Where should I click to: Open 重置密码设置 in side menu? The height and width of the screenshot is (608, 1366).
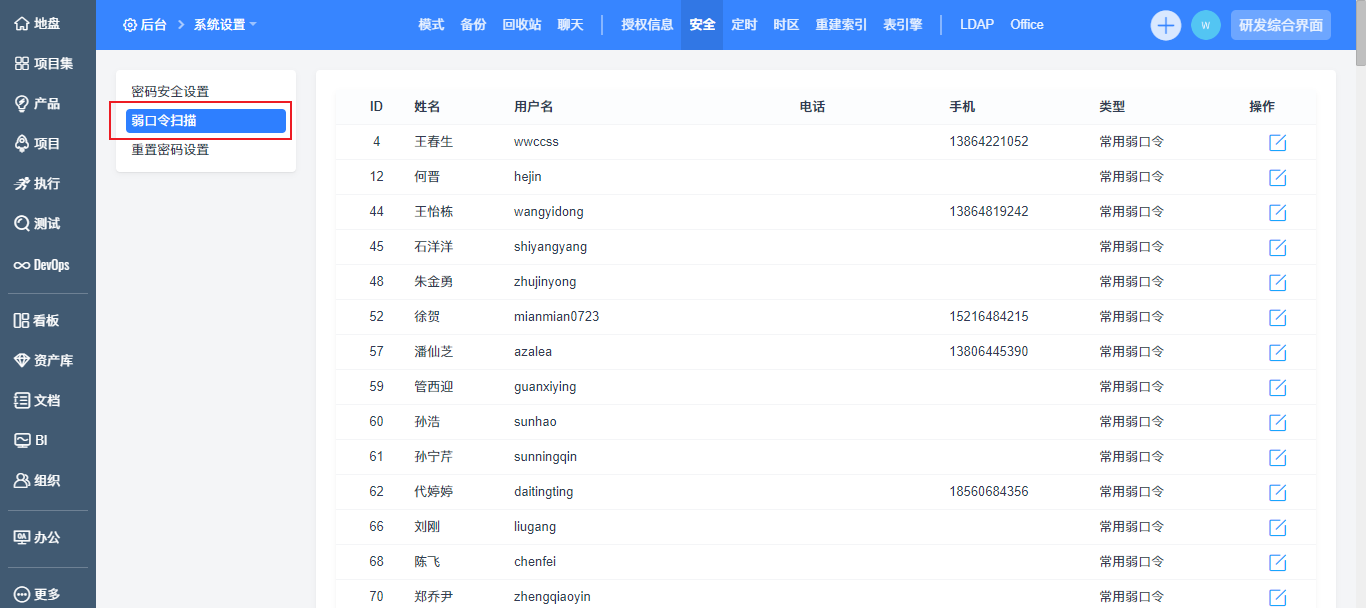pyautogui.click(x=170, y=150)
